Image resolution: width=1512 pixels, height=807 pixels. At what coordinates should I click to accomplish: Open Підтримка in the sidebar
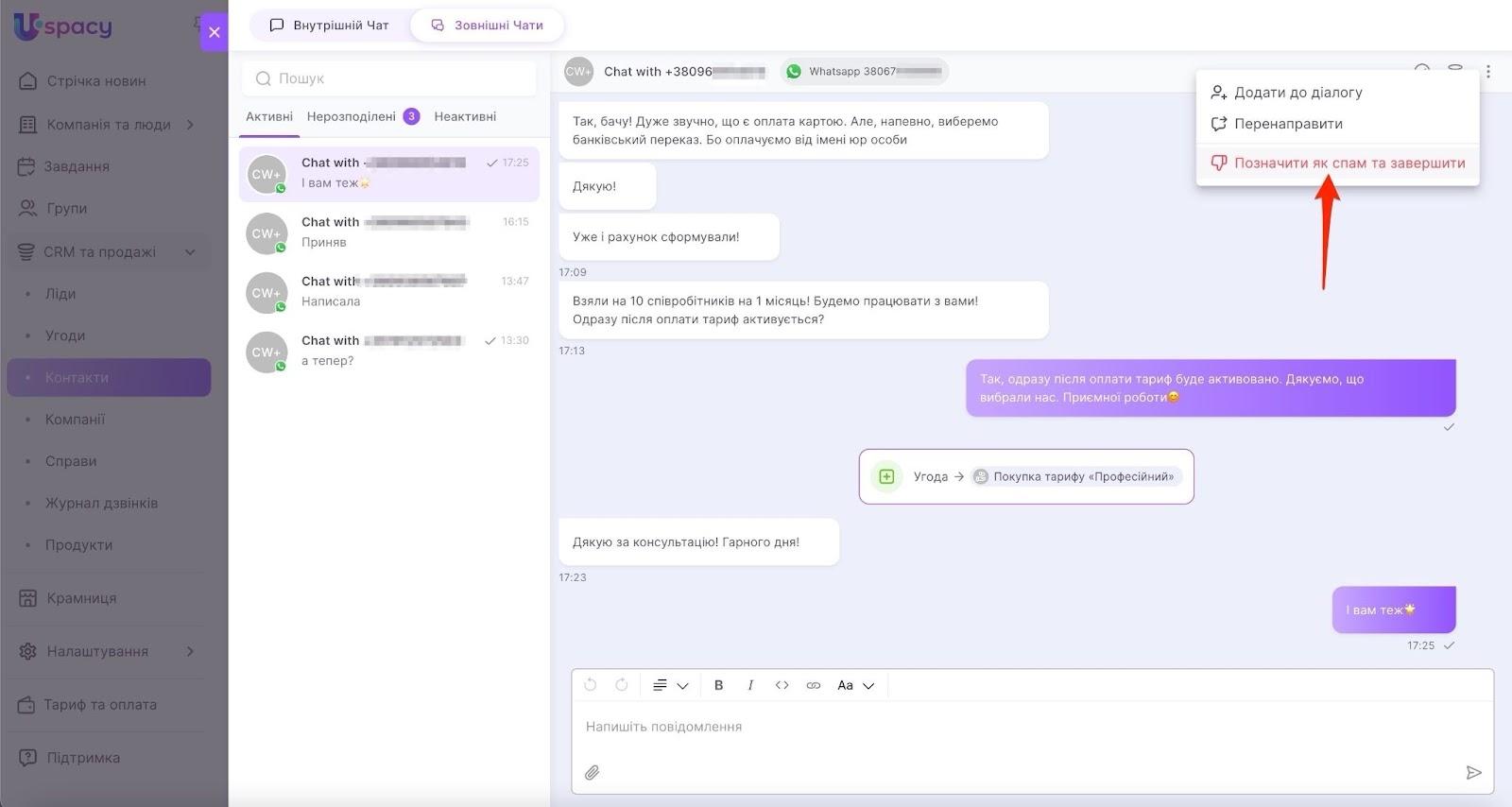[83, 758]
